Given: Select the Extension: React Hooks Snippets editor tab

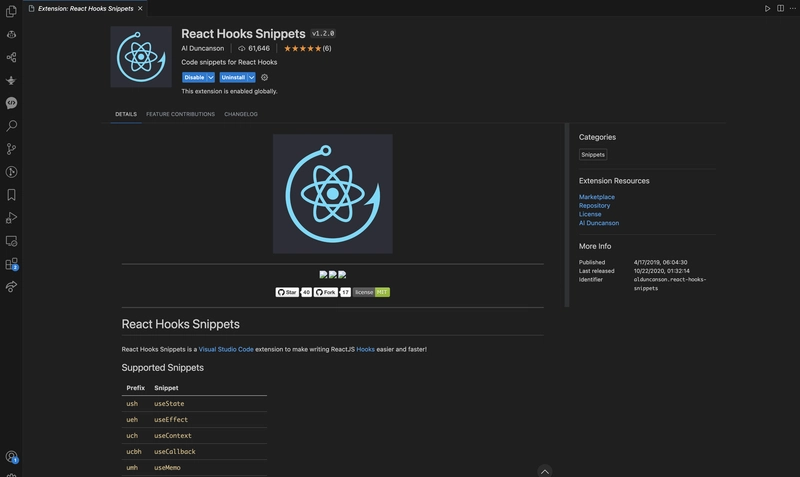Looking at the screenshot, I should [86, 8].
